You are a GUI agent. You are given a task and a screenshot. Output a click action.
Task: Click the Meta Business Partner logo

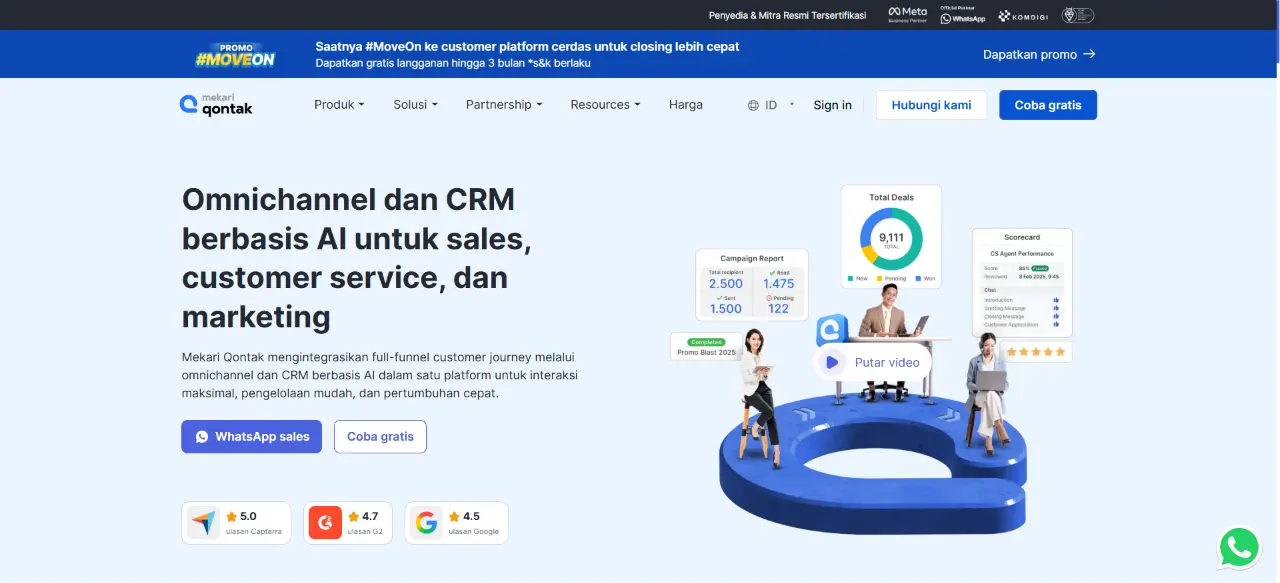tap(908, 15)
